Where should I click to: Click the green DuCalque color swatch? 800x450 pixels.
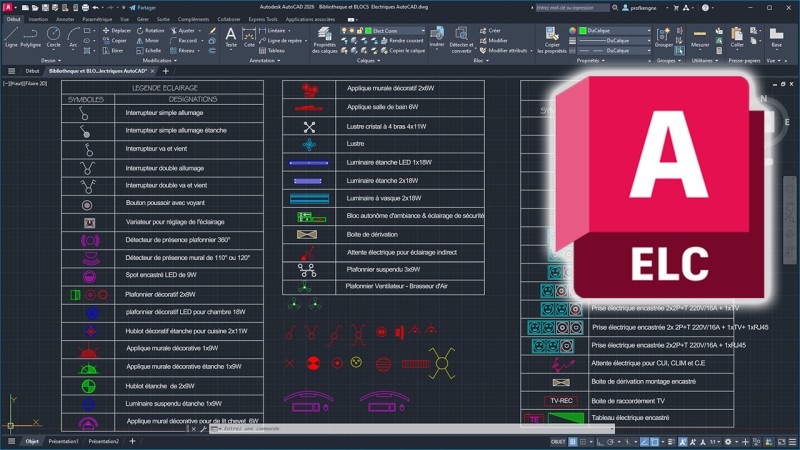(x=583, y=31)
